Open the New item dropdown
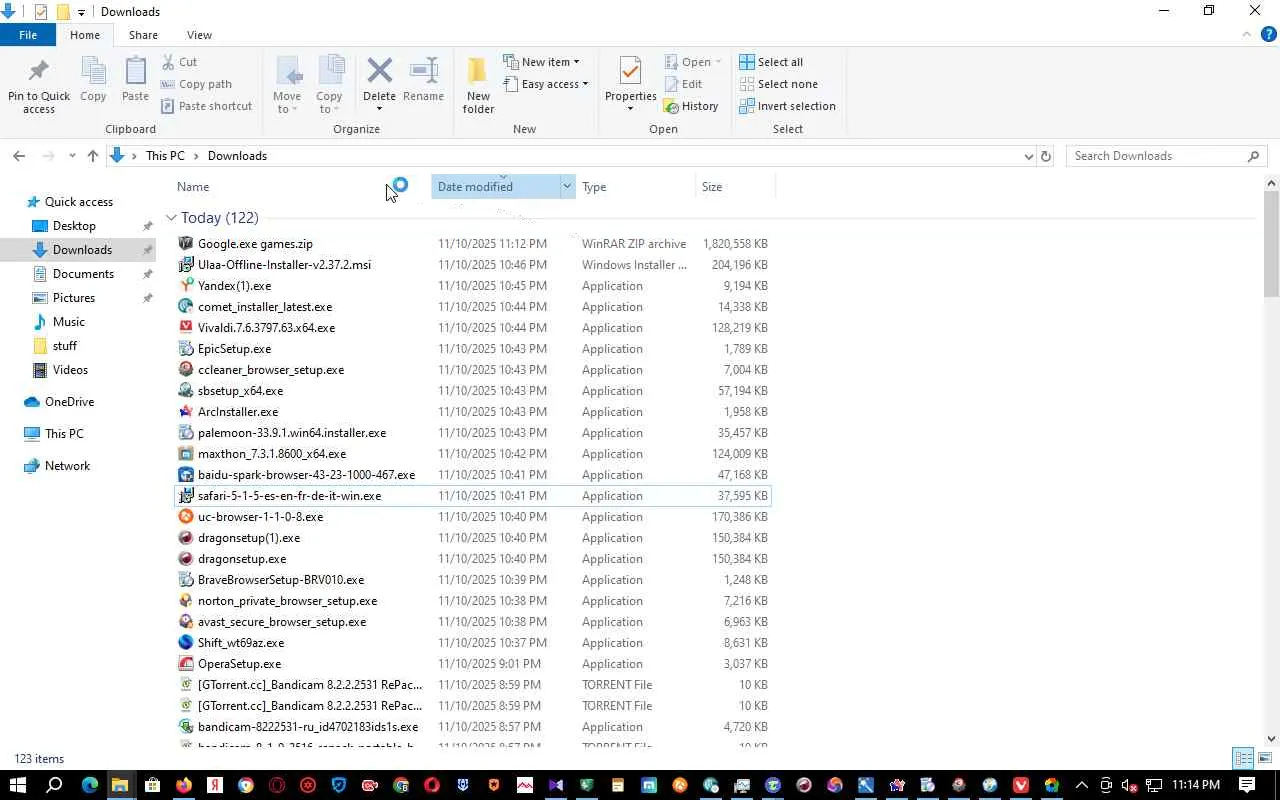The height and width of the screenshot is (800, 1280). (541, 62)
